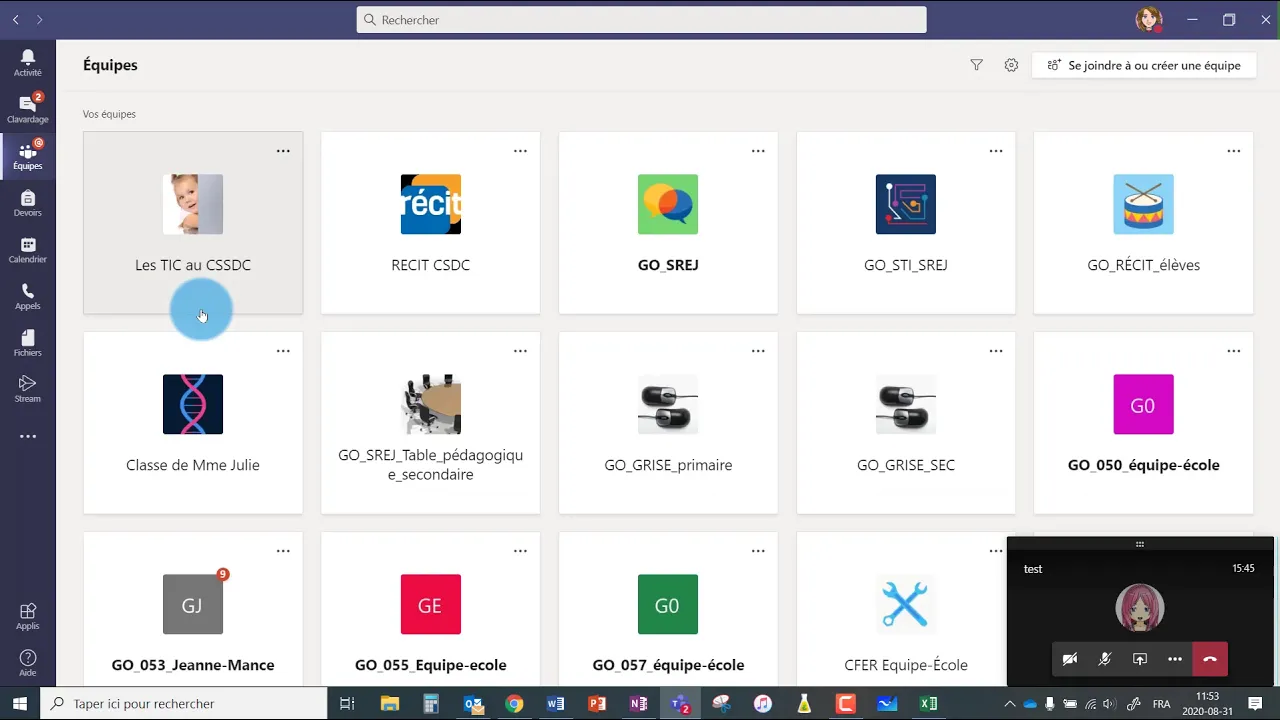Open more options for GO_SREJ team

(x=758, y=151)
